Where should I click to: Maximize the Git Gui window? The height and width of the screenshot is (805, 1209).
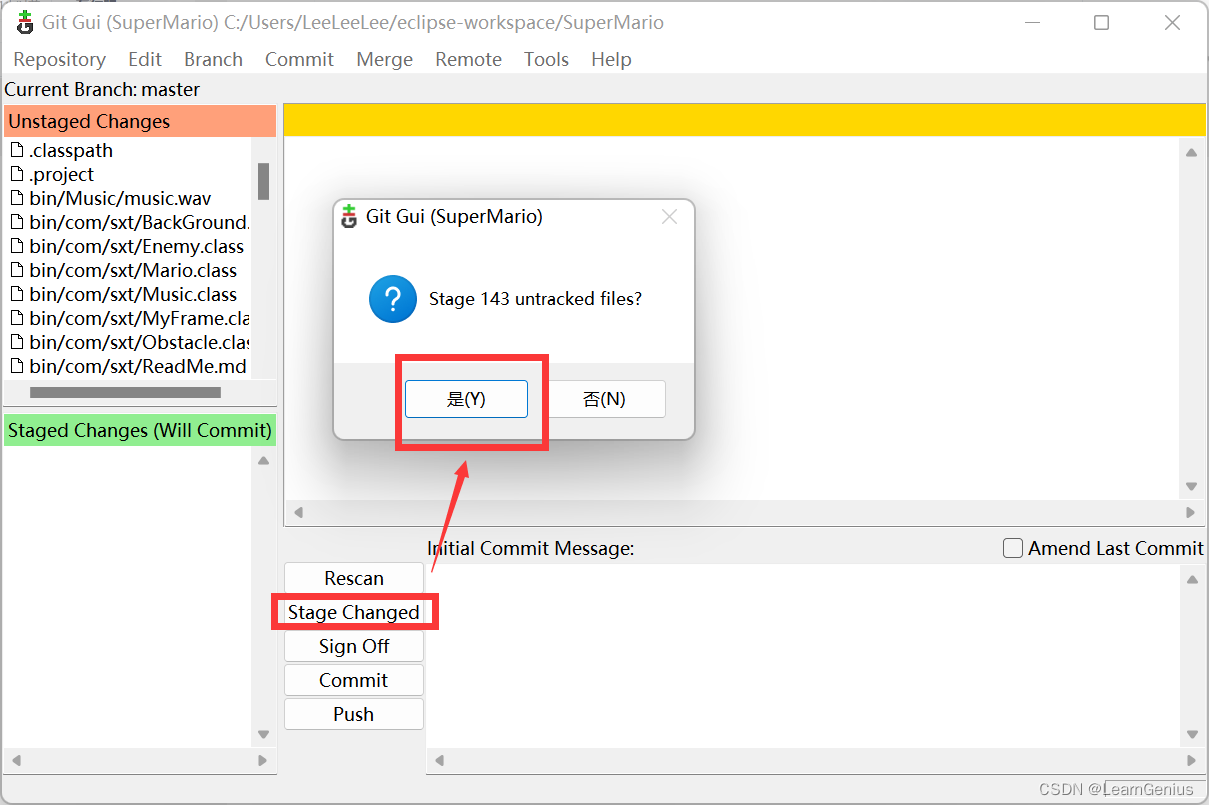(1101, 22)
